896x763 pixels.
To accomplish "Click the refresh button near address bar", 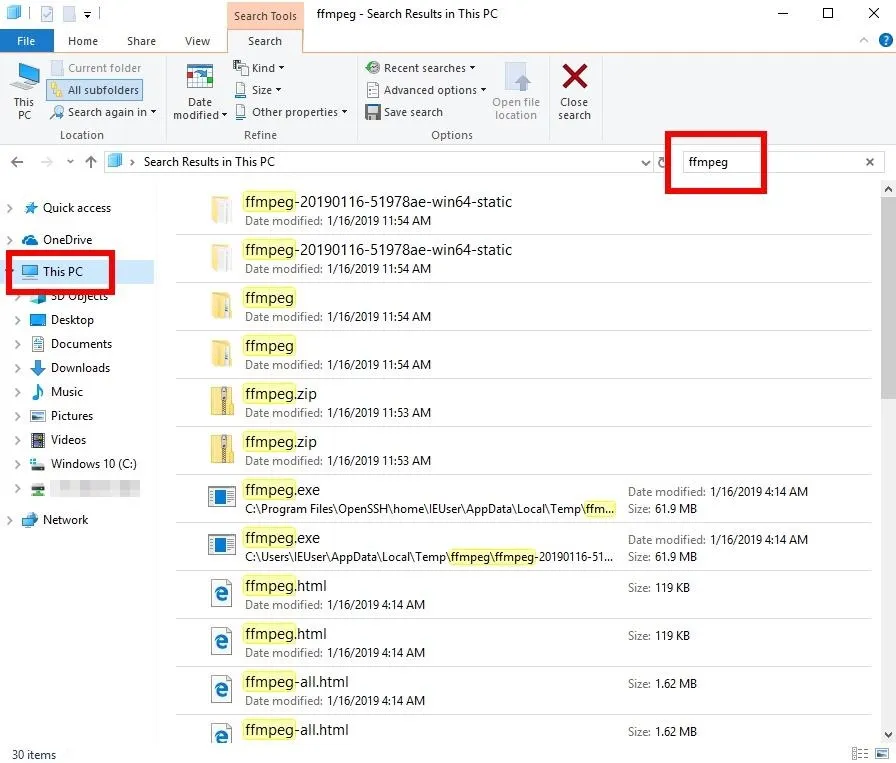I will [662, 163].
